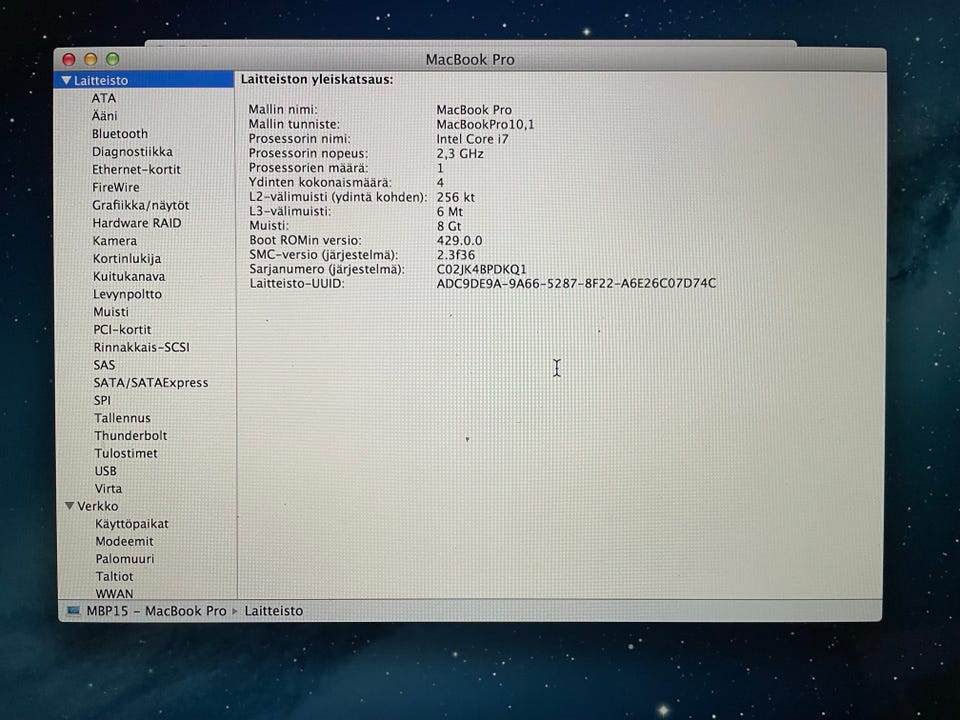Collapse the Laitteisto disclosure triangle
Screen dimensions: 960x720
[x=67, y=80]
